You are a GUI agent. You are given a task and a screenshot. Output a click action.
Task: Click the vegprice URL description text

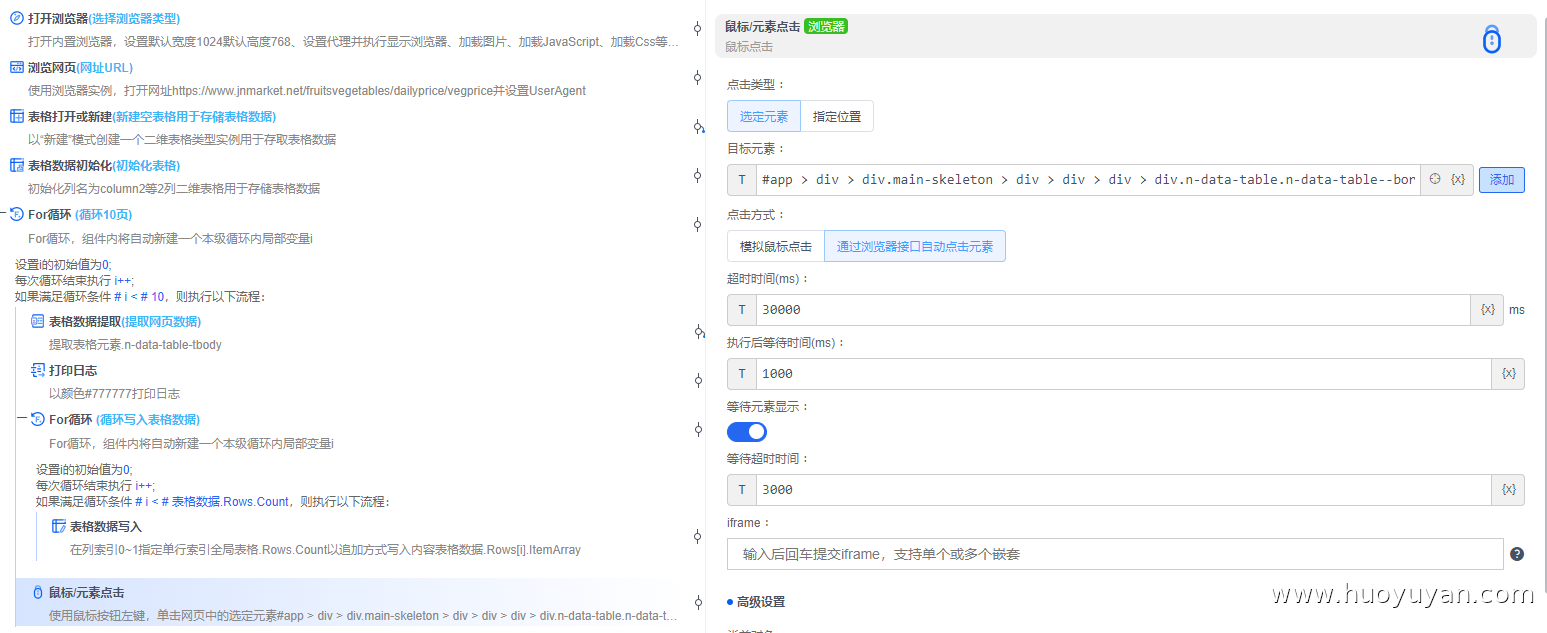point(307,90)
